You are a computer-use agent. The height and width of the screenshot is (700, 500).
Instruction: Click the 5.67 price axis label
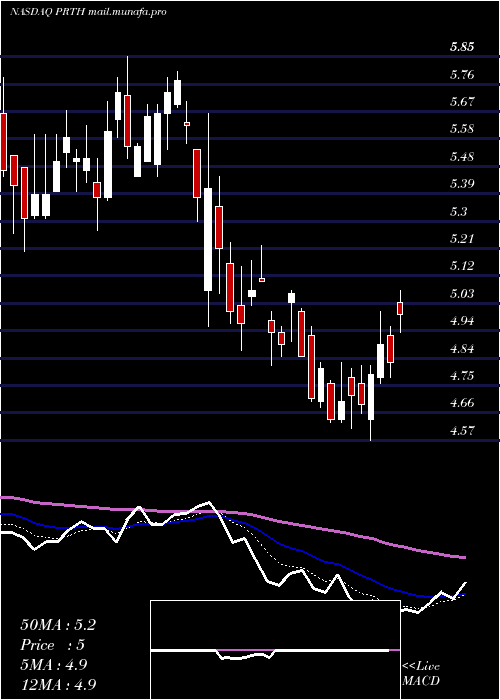[462, 102]
